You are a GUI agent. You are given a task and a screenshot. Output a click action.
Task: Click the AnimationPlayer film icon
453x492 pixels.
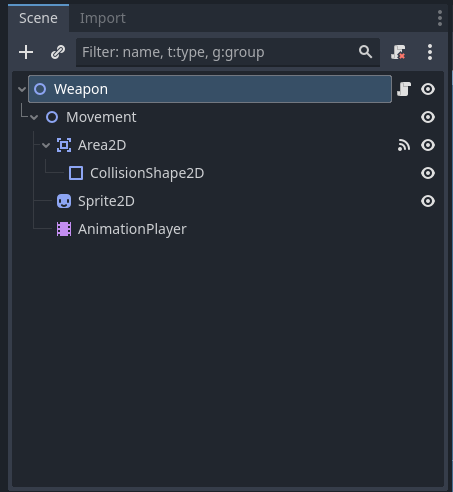pos(64,229)
